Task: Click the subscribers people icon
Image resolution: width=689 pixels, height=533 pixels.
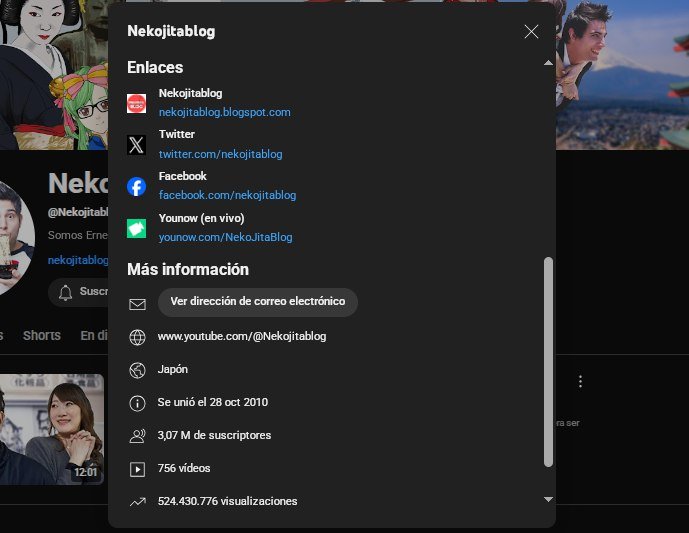Action: click(138, 436)
